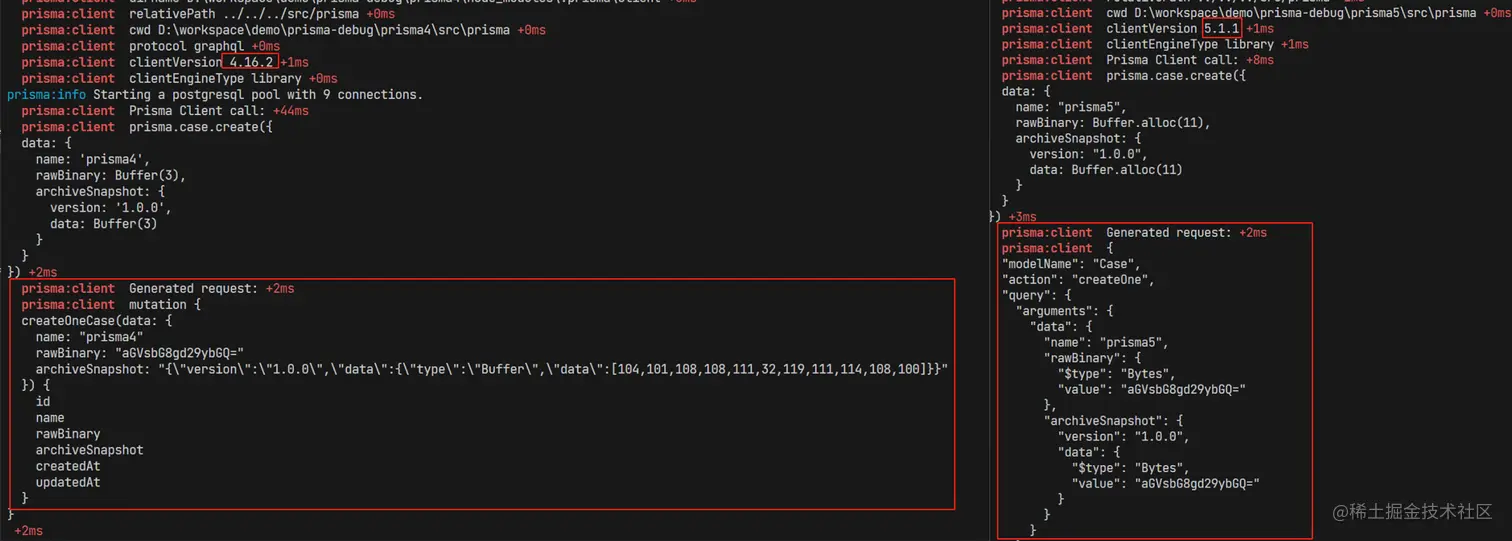This screenshot has height=541, width=1512.
Task: Click the cwd path containing prisma5
Action: [1254, 13]
